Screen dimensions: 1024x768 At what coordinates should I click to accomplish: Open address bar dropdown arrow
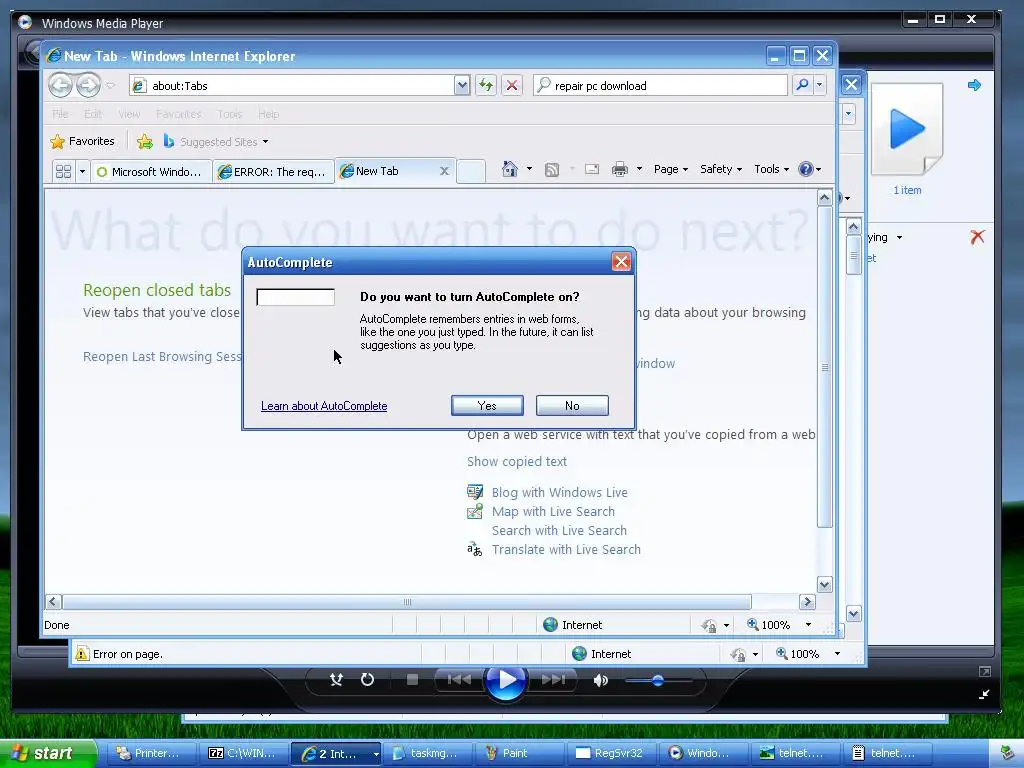[462, 85]
